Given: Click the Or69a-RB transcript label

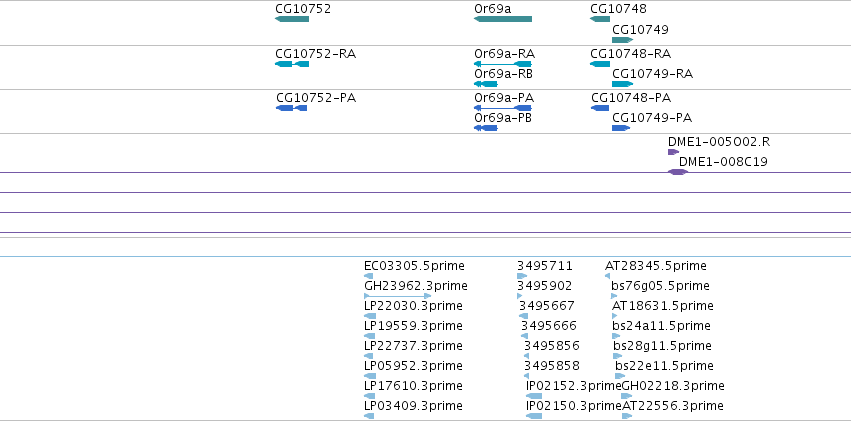Looking at the screenshot, I should pyautogui.click(x=504, y=74).
